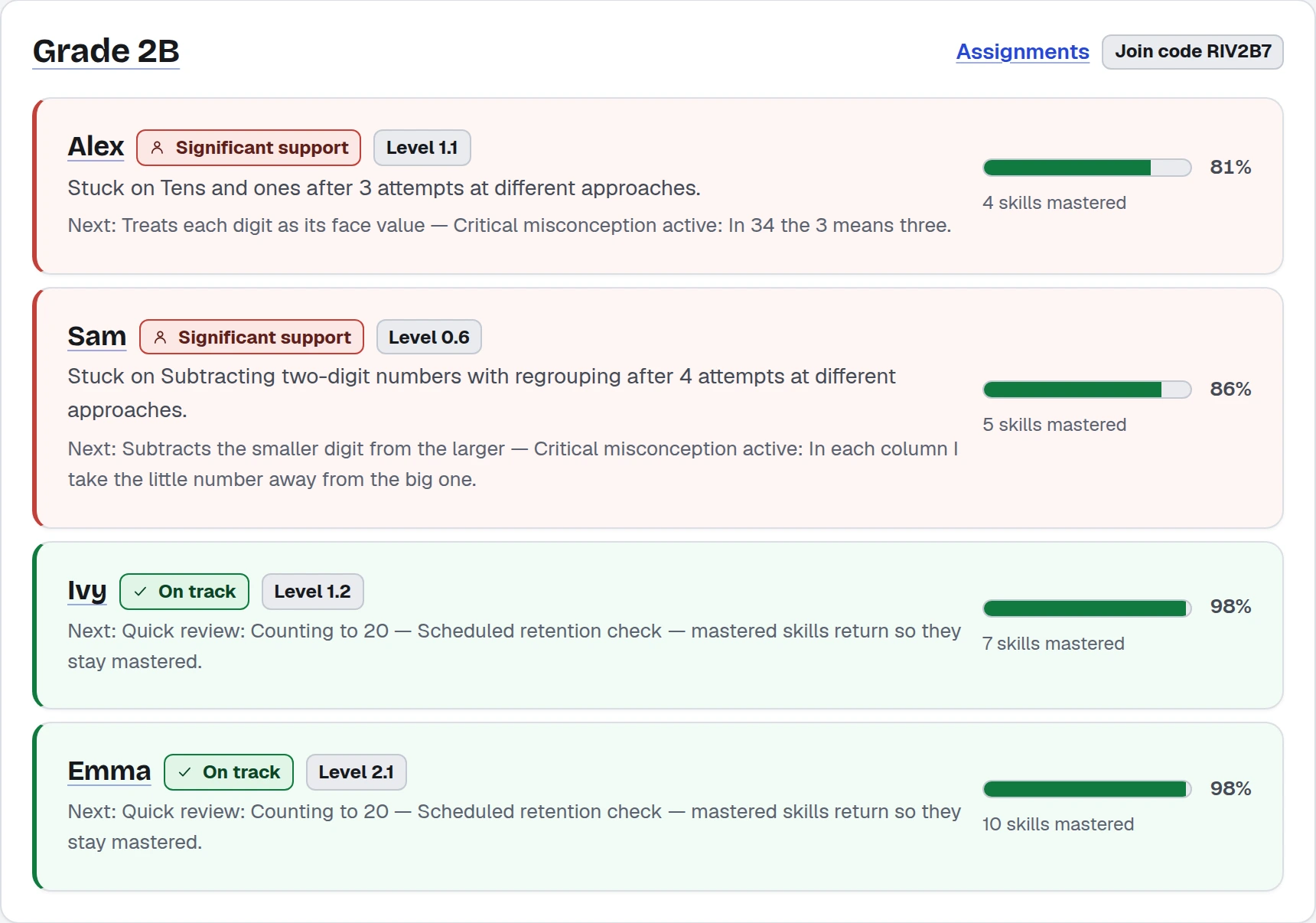
Task: Click Ivy's 'Quick review: Counting to 20' note
Action: pyautogui.click(x=514, y=646)
